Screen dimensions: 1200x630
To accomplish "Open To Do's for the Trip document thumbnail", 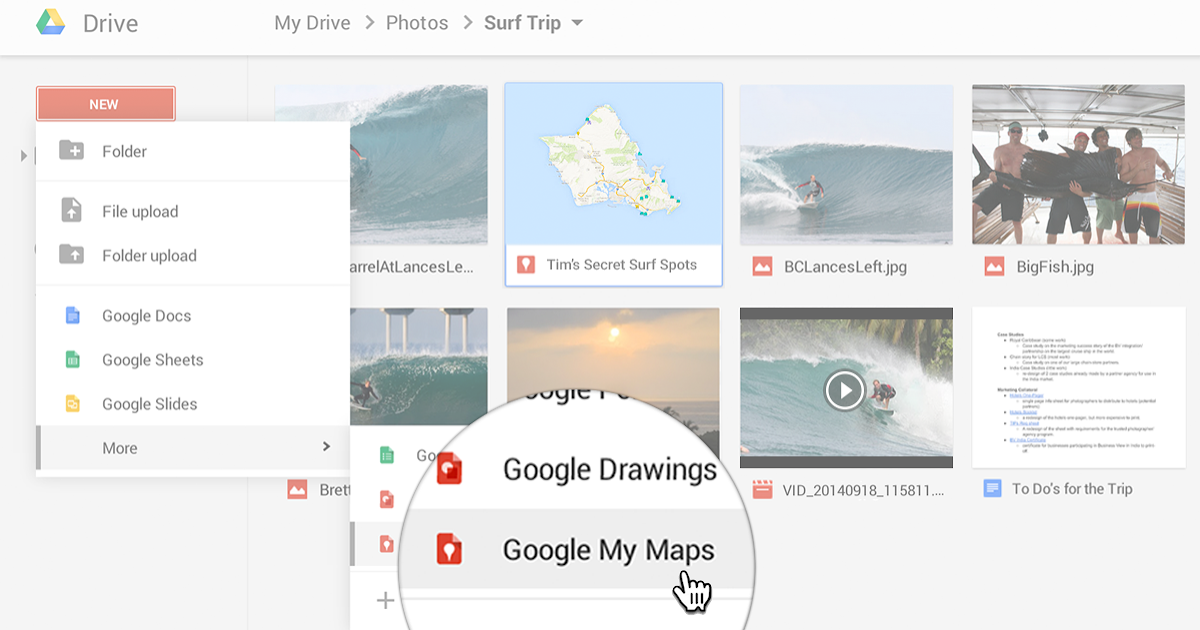I will 1078,388.
